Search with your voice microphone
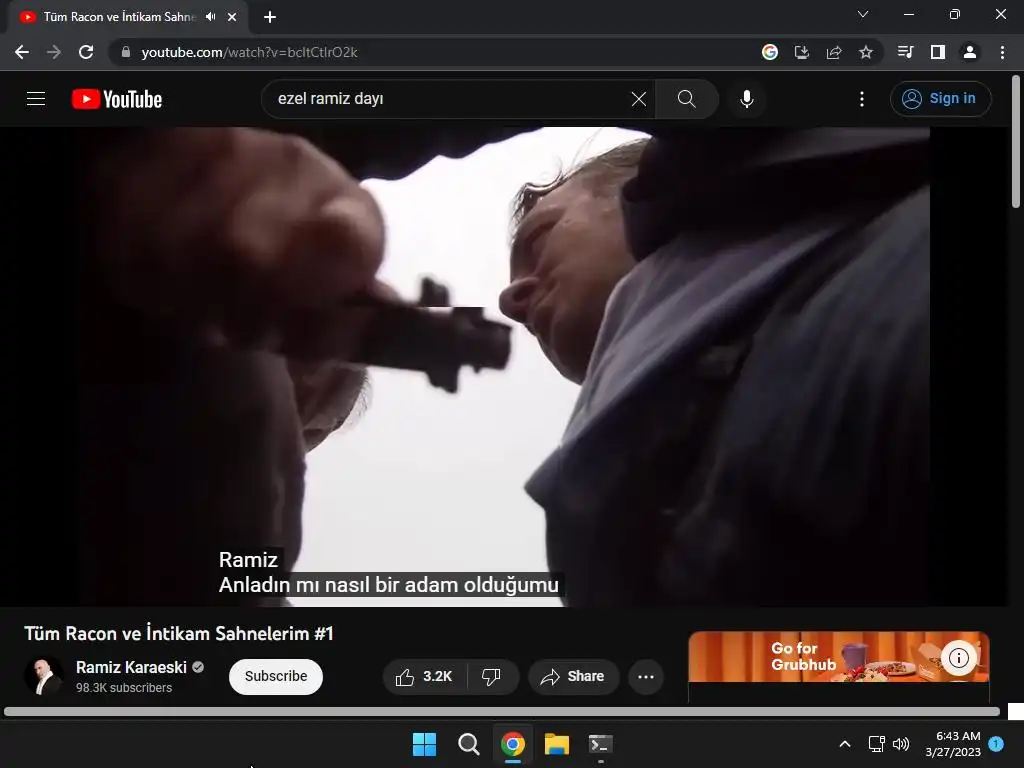The image size is (1024, 768). [x=747, y=99]
